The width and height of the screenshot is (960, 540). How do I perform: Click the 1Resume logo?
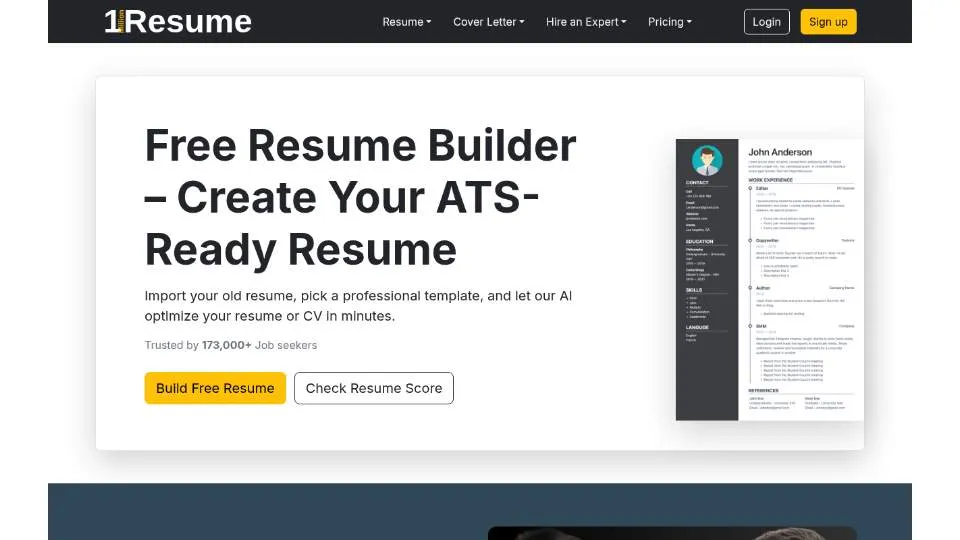coord(178,21)
